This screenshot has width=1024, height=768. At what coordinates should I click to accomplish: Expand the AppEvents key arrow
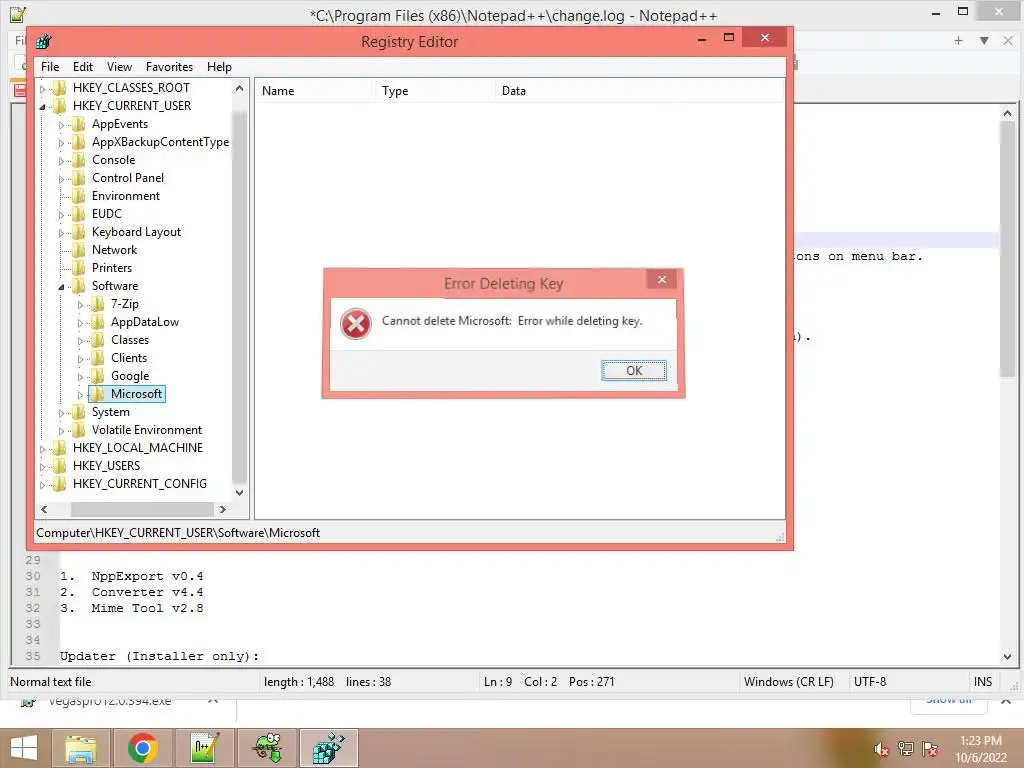(61, 125)
